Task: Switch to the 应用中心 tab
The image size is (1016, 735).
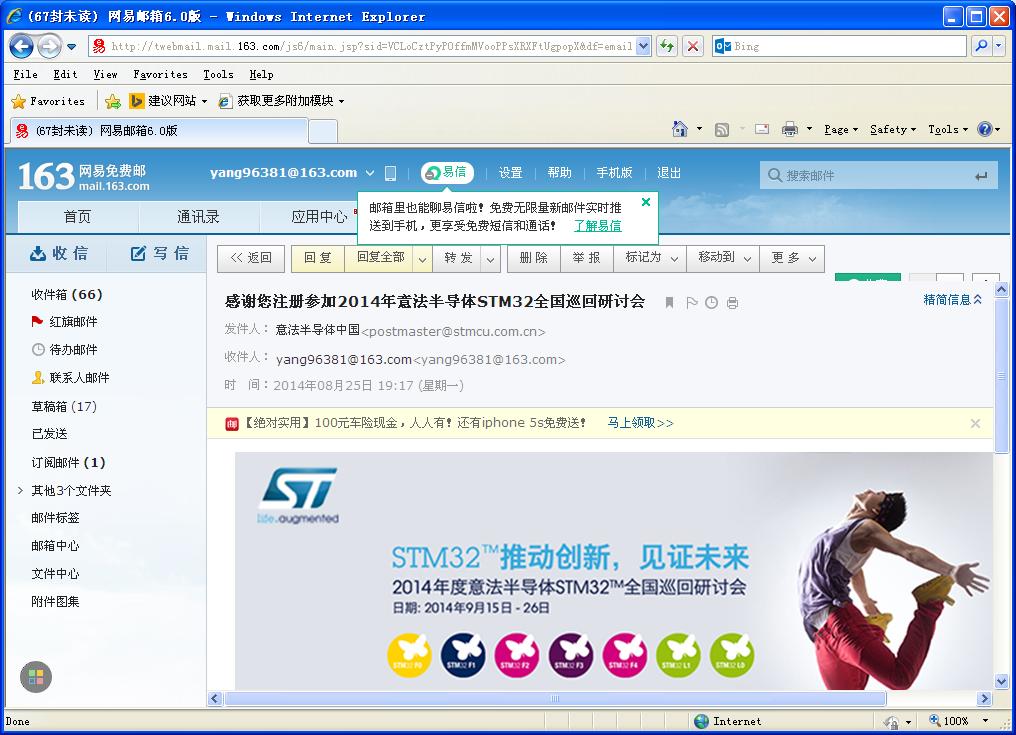Action: [x=319, y=216]
